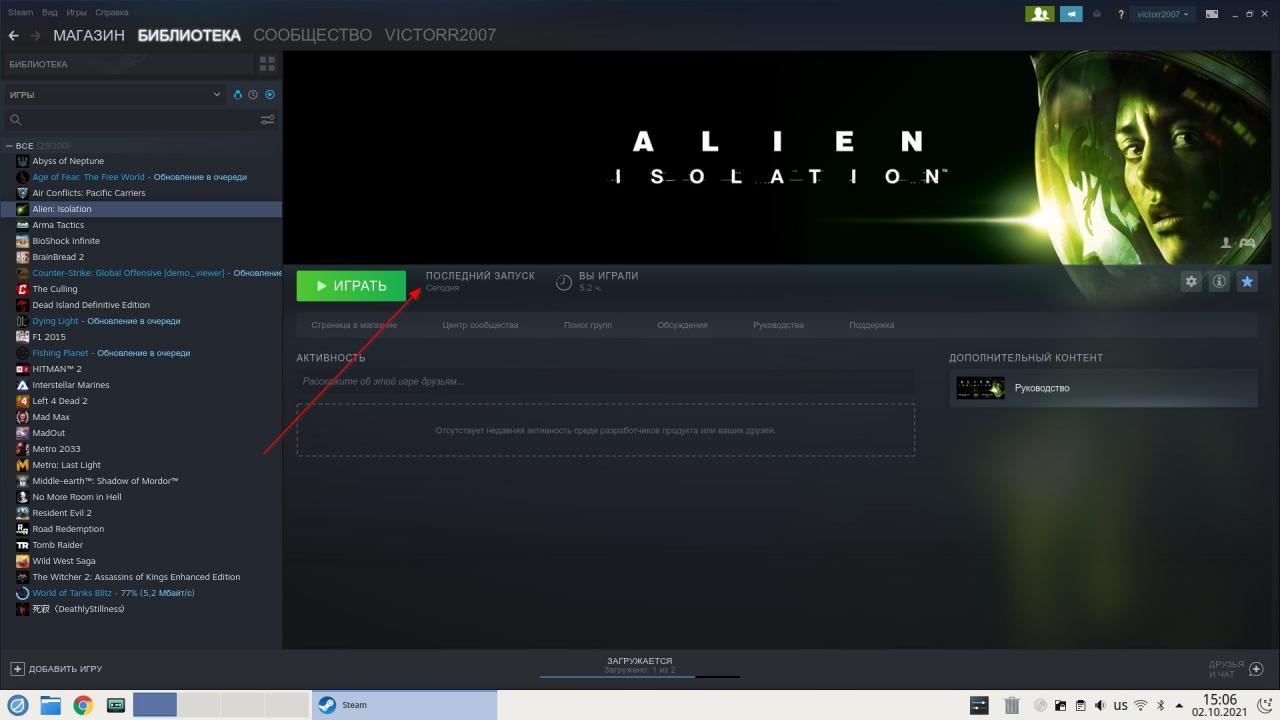This screenshot has width=1280, height=720.
Task: Open Руководства link
Action: [x=778, y=325]
